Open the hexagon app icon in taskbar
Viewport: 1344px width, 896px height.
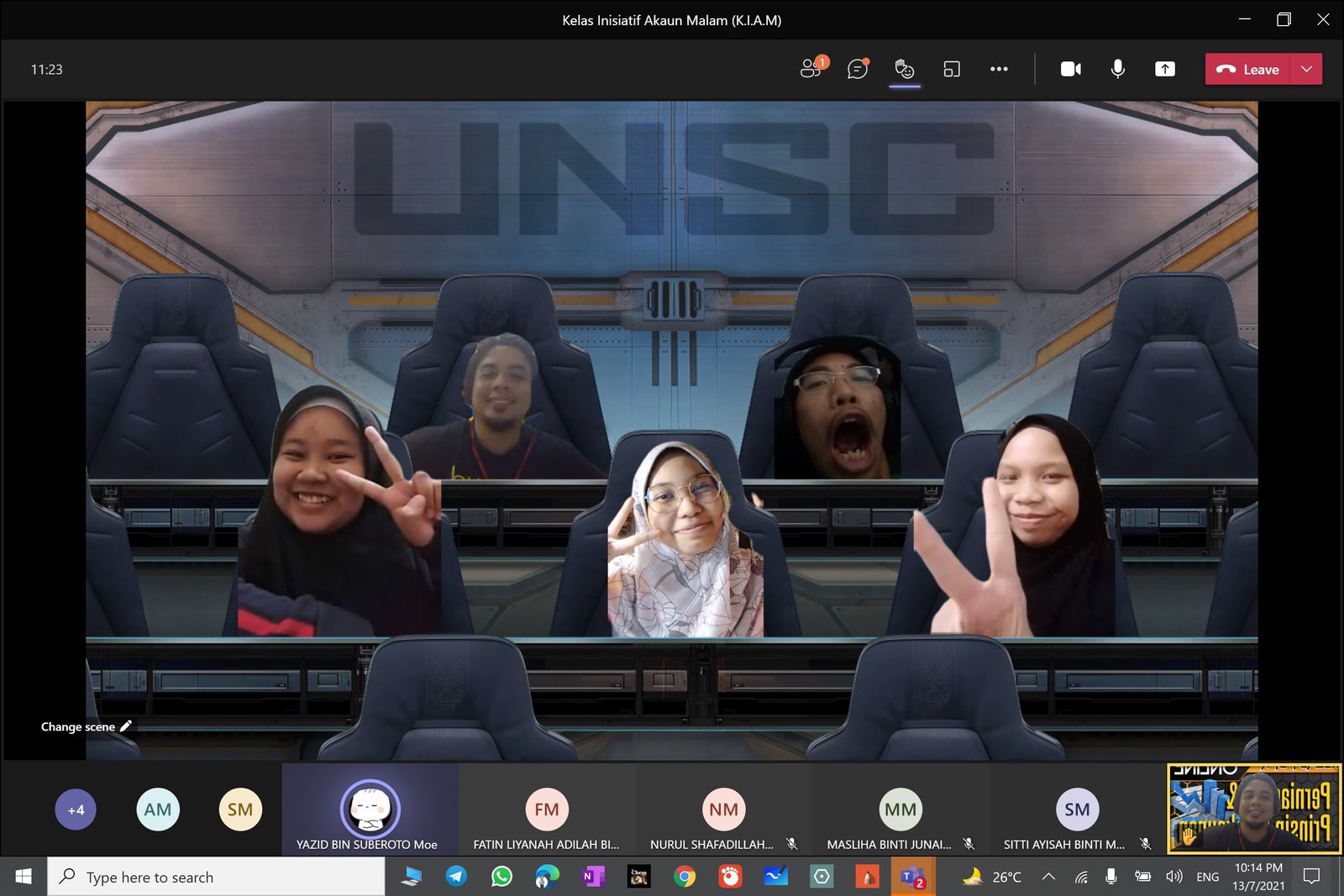[822, 877]
